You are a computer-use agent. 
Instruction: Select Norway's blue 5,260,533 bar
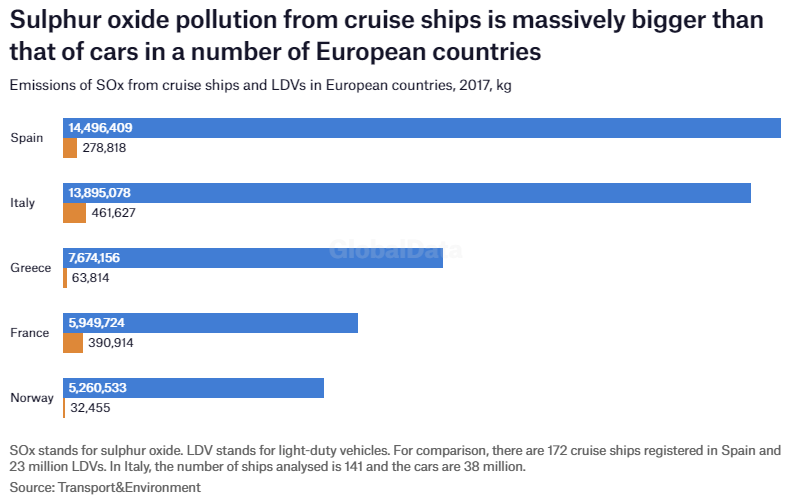coord(193,388)
